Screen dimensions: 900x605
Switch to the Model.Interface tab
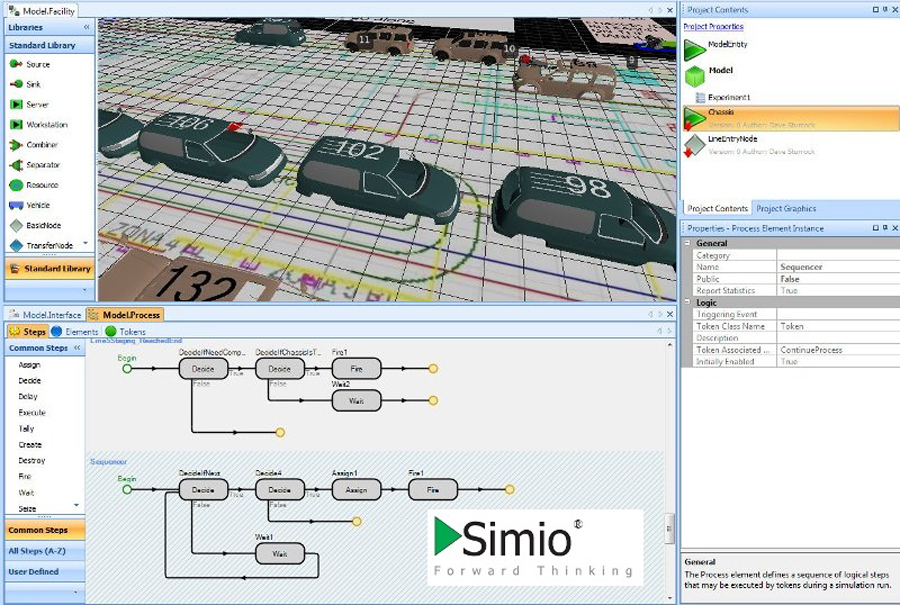coord(51,315)
